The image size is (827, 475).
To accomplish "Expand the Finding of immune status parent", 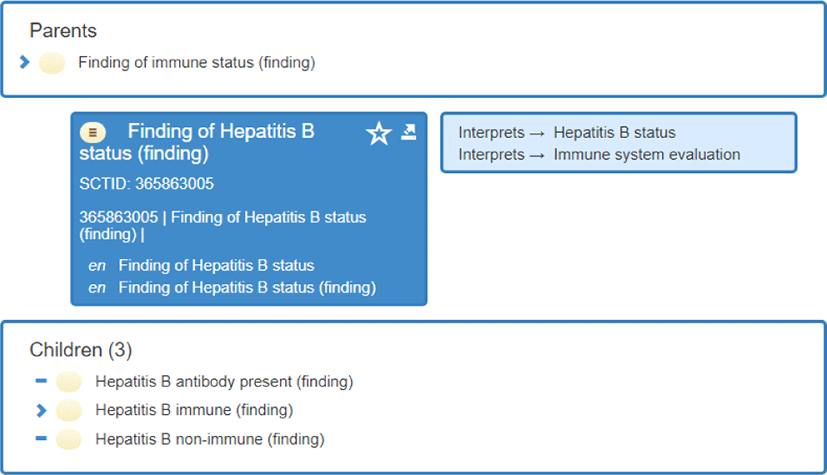I will 25,63.
